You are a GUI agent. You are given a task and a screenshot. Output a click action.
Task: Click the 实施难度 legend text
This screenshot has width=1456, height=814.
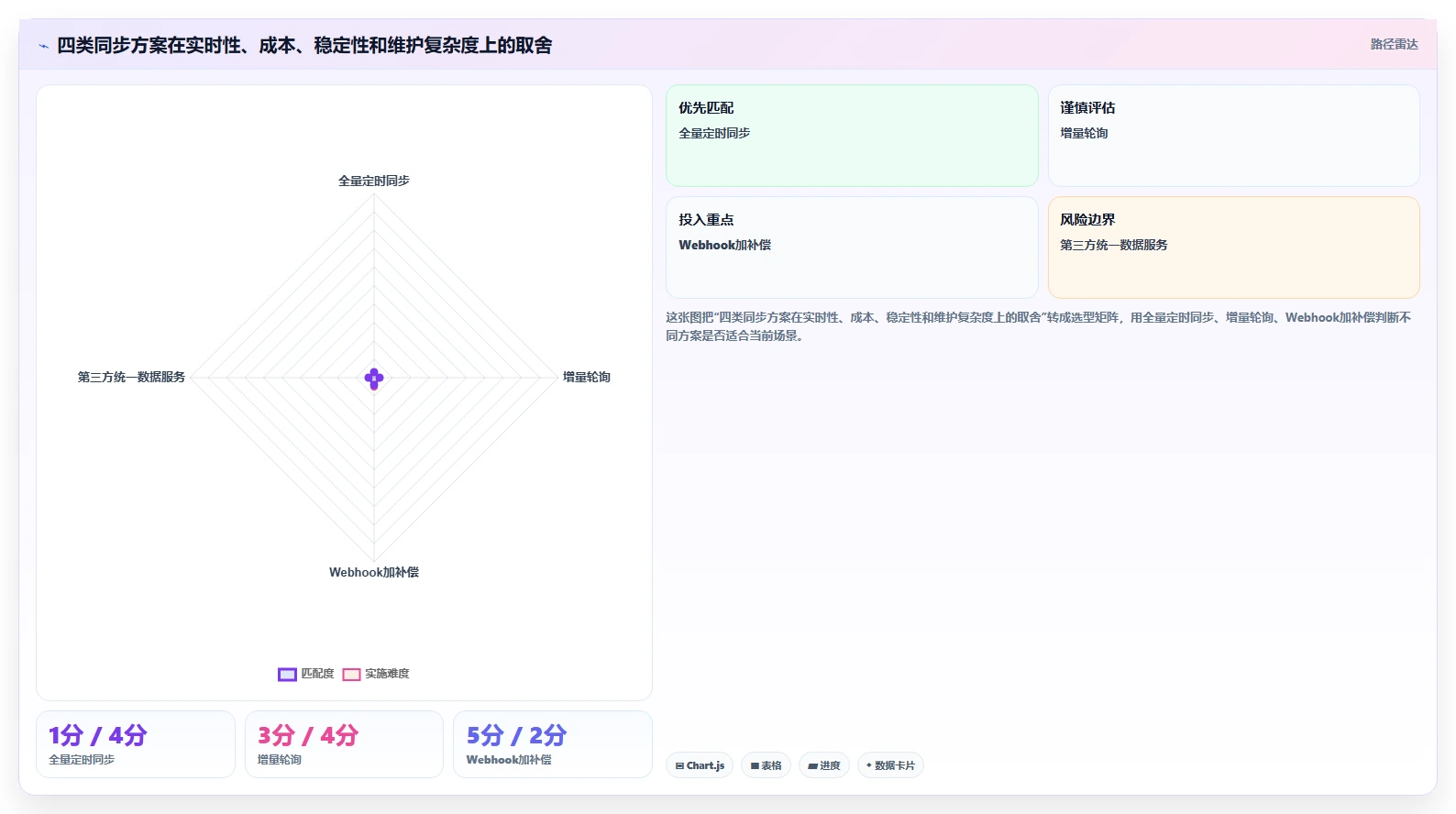[x=387, y=674]
